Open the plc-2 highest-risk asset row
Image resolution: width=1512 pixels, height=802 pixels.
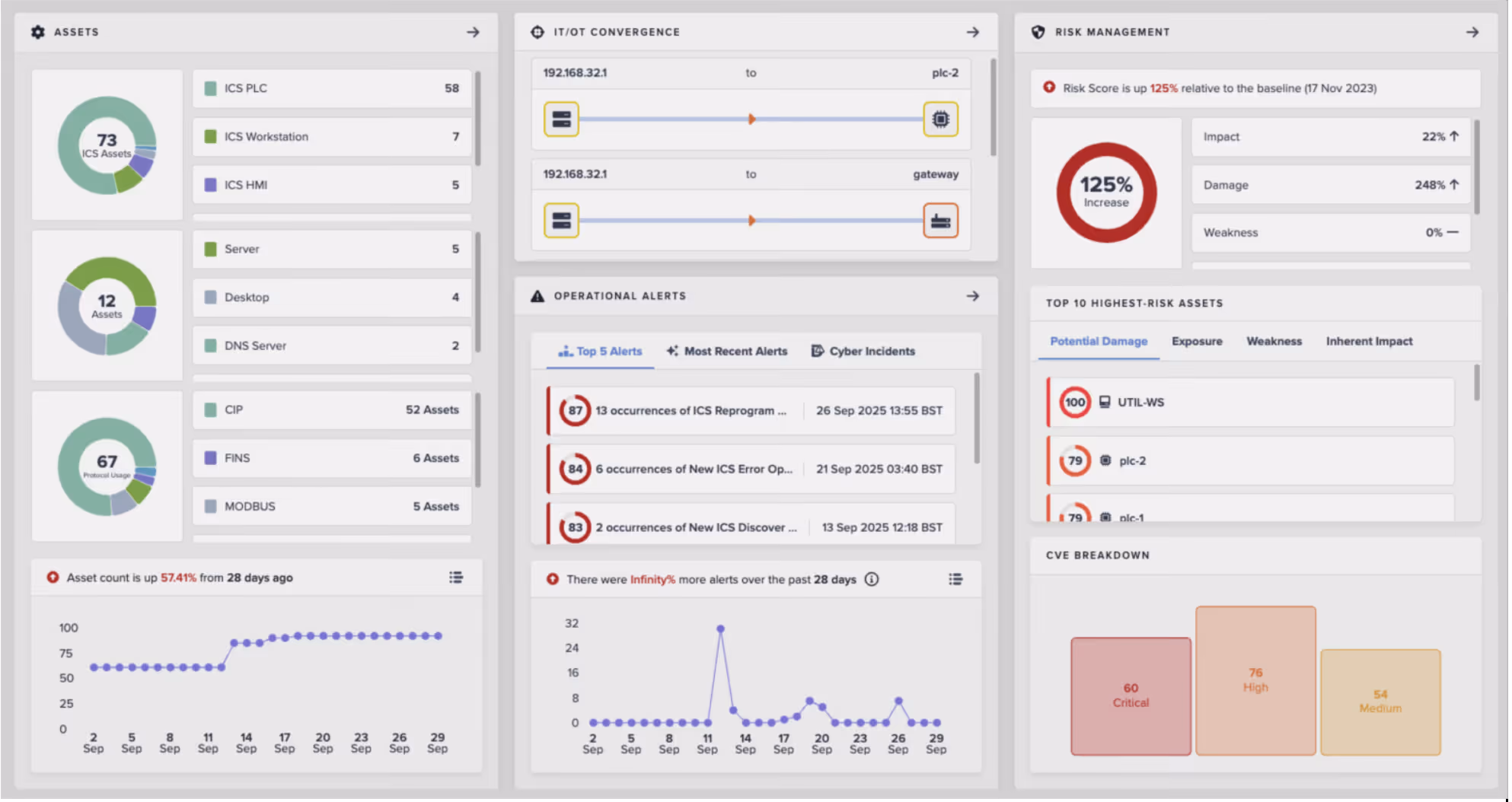(1250, 460)
